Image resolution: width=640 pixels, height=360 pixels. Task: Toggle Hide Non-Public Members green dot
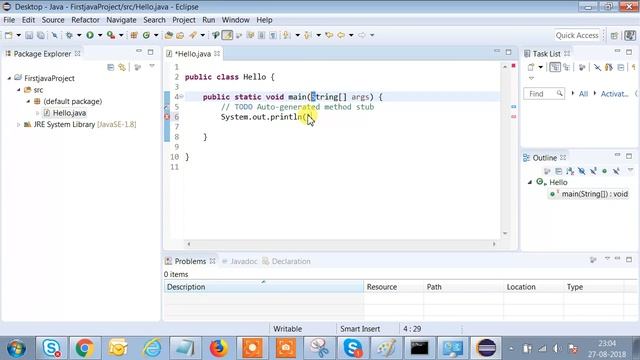(x=604, y=171)
